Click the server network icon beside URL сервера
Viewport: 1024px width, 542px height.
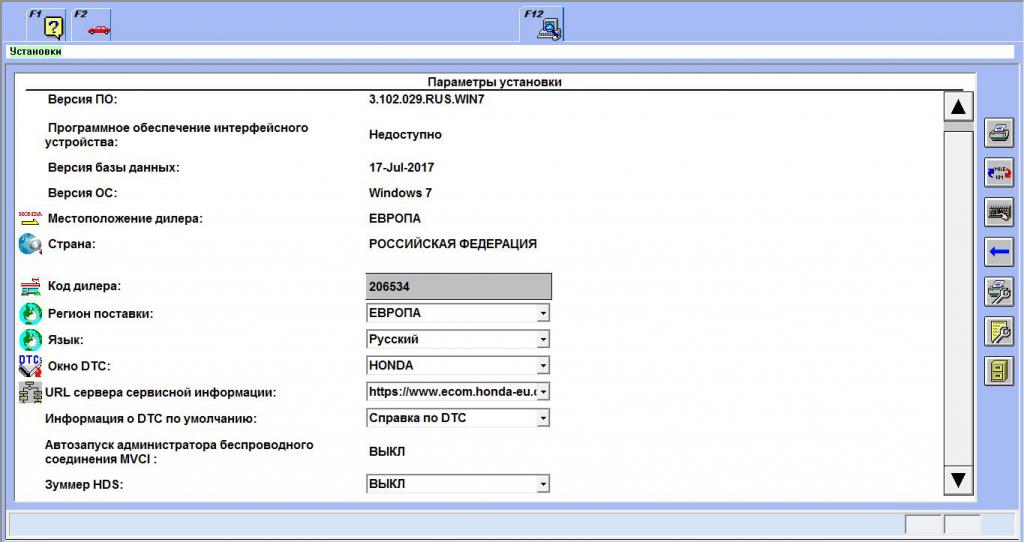click(x=30, y=392)
